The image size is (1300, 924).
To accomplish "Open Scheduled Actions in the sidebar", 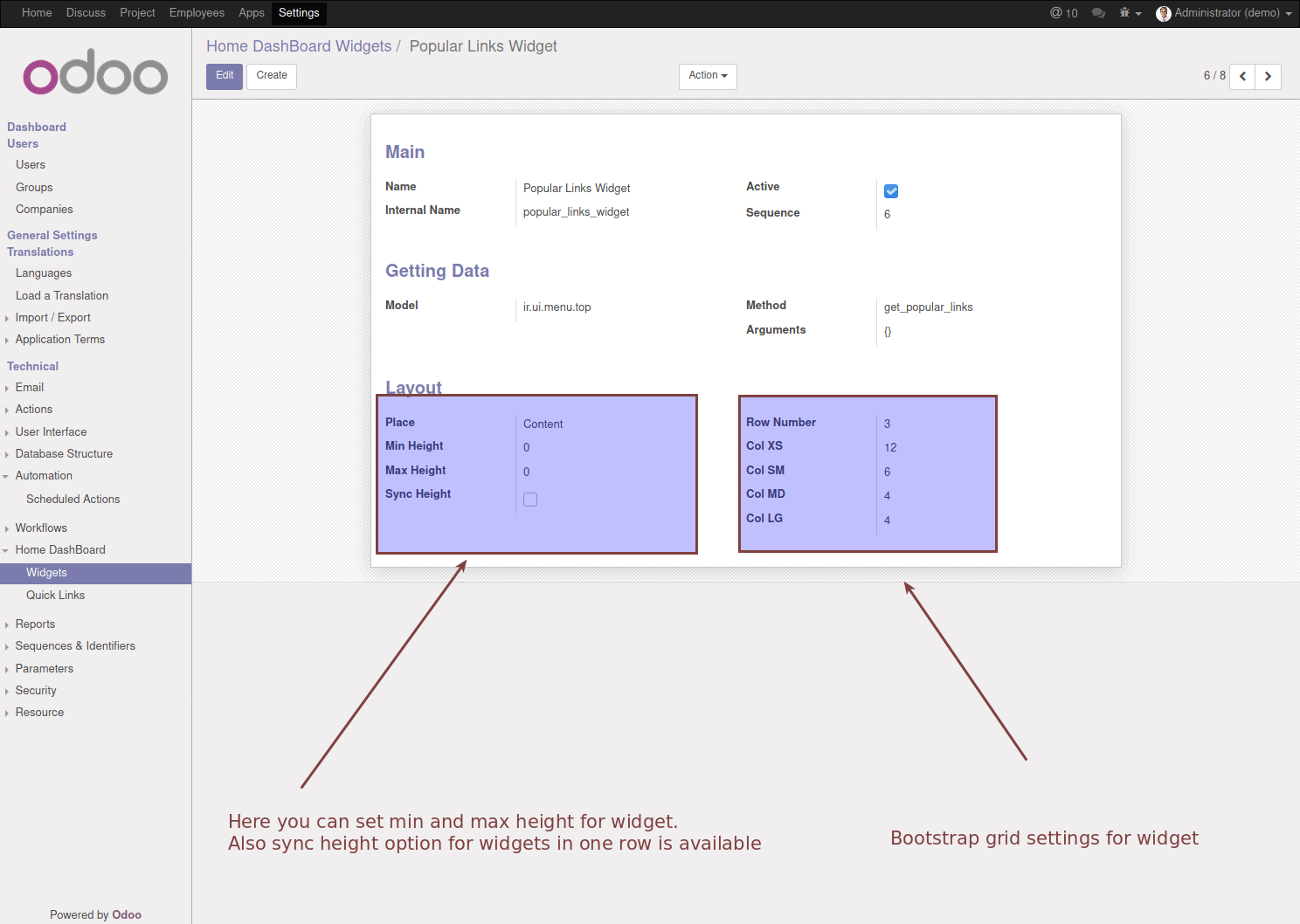I will coord(73,499).
